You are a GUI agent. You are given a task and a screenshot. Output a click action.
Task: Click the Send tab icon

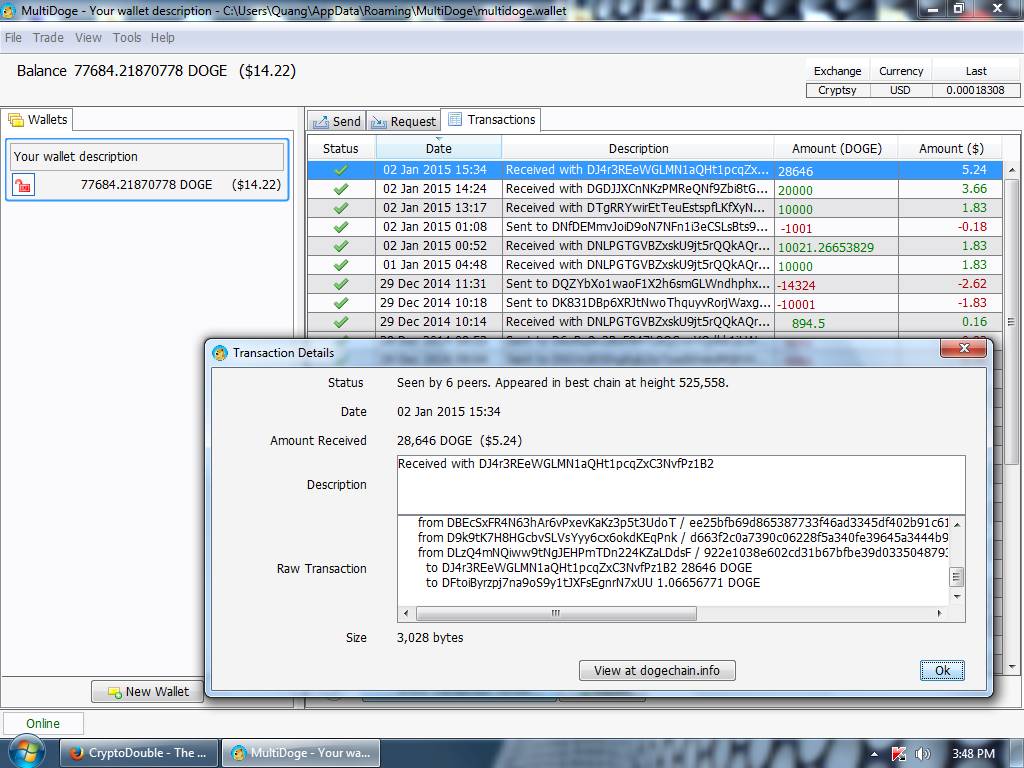click(321, 121)
